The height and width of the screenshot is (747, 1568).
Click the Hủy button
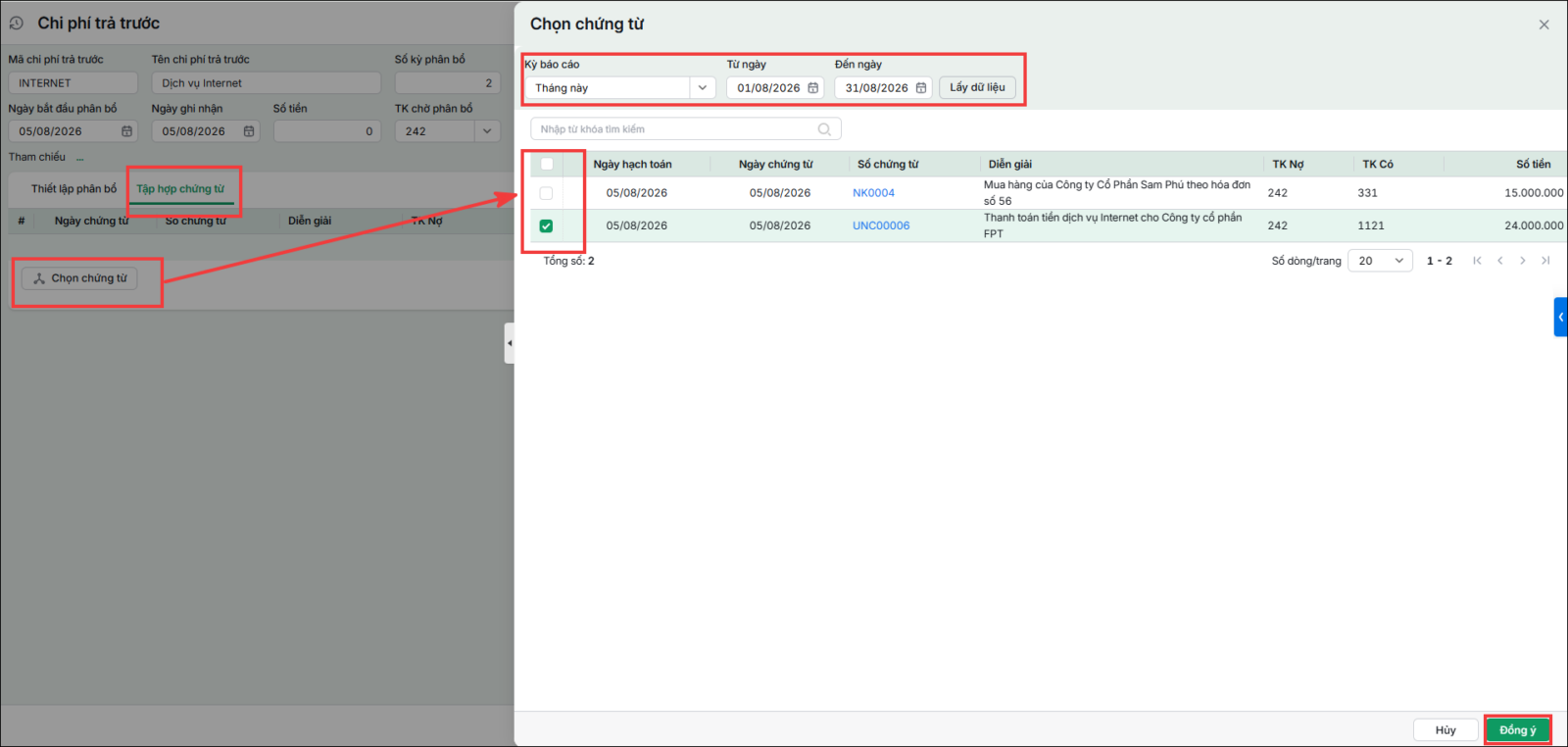click(1445, 730)
